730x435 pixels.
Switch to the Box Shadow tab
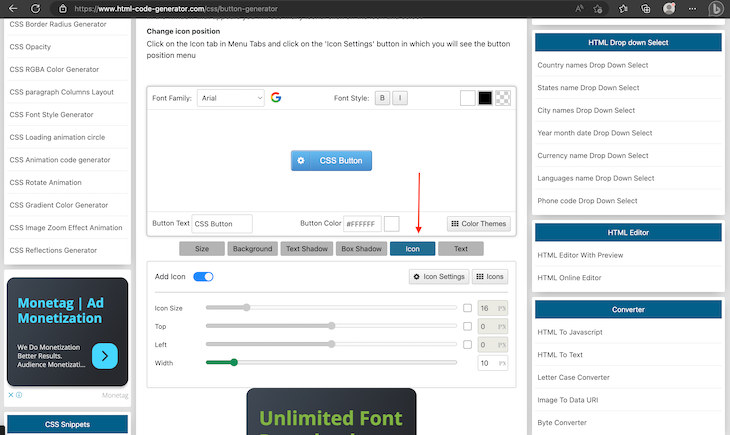point(361,248)
